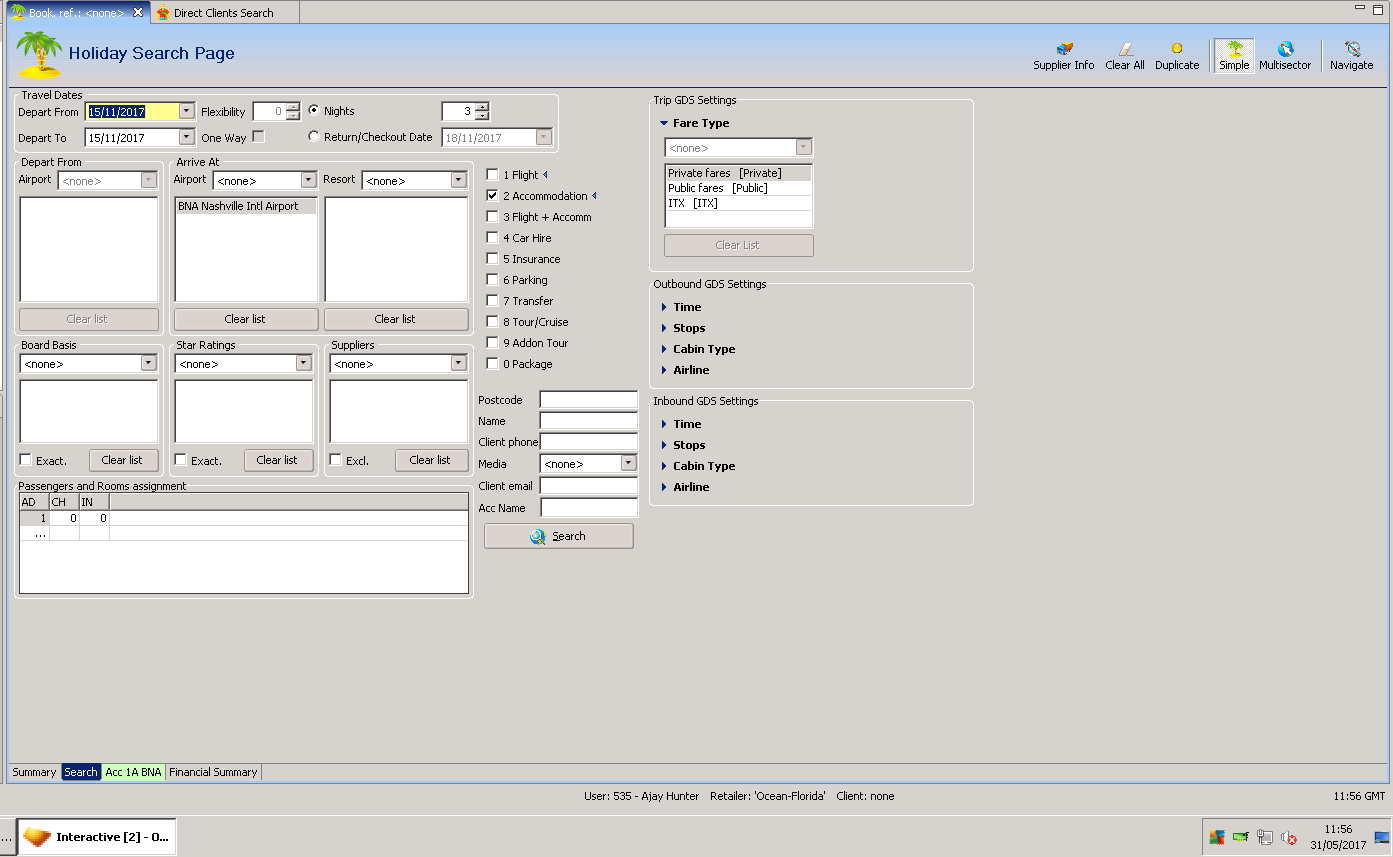
Task: Open Supplier Info from the toolbar
Action: 1063,55
